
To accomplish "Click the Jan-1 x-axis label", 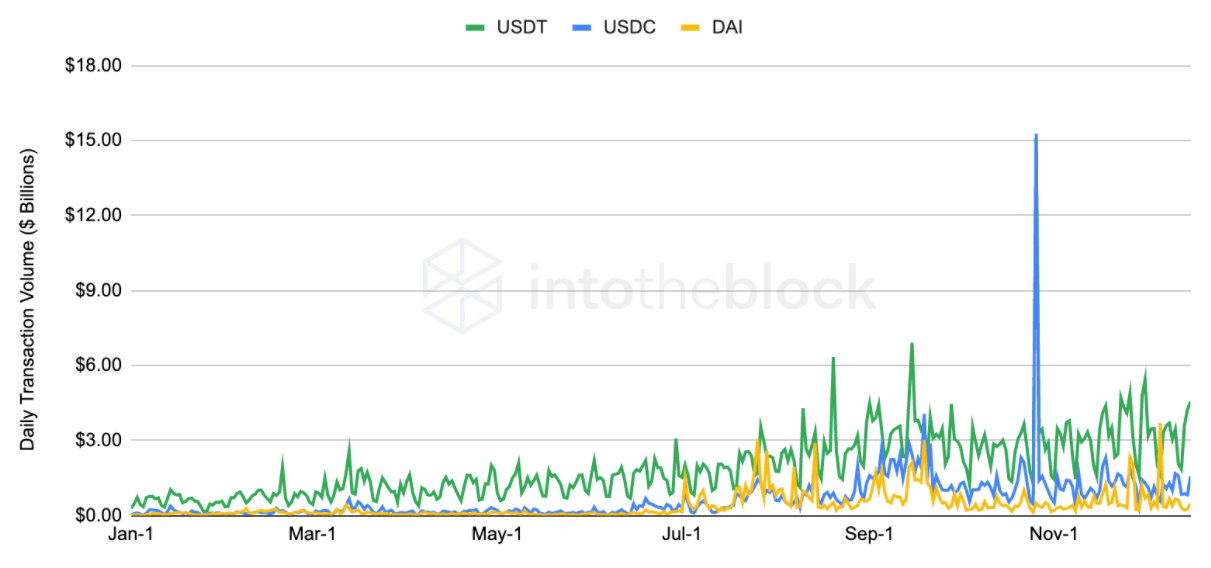I will pos(130,535).
